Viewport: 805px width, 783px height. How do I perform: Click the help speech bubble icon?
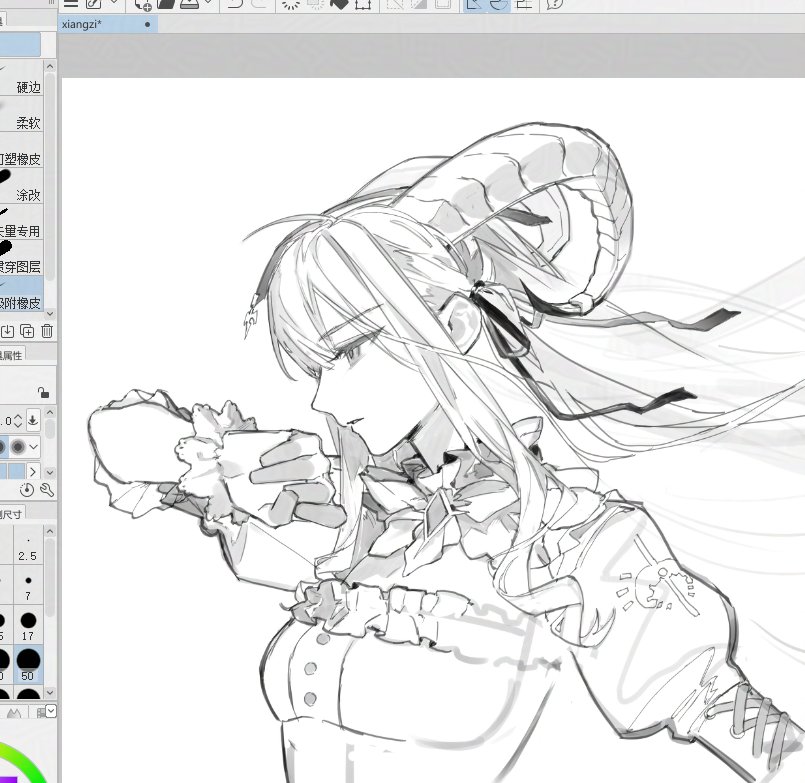(555, 4)
